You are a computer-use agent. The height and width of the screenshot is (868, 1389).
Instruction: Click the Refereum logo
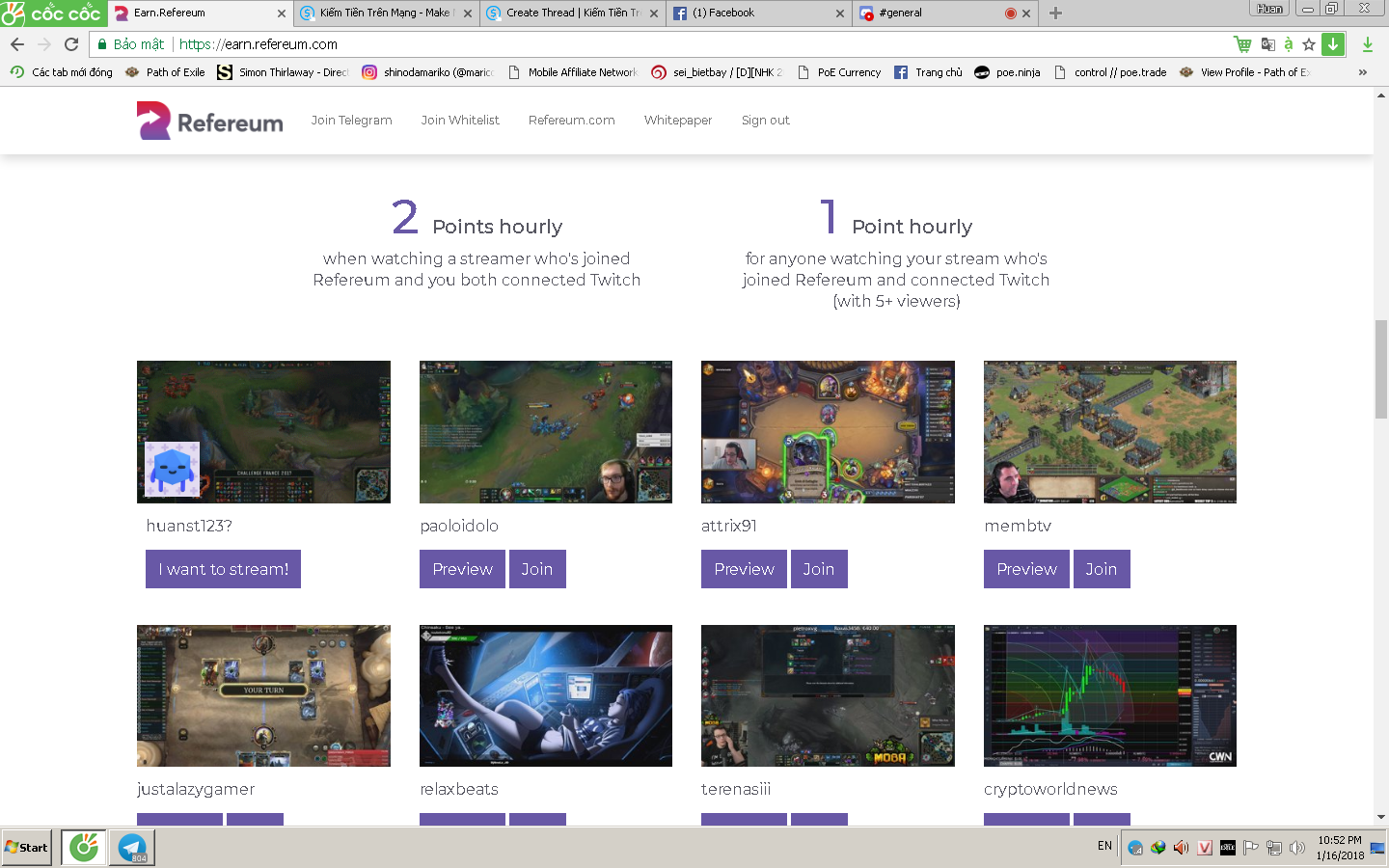tap(210, 121)
